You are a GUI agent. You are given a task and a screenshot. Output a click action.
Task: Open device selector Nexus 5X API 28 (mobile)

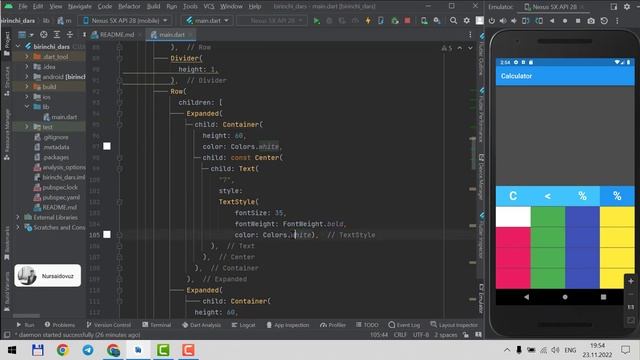[125, 20]
